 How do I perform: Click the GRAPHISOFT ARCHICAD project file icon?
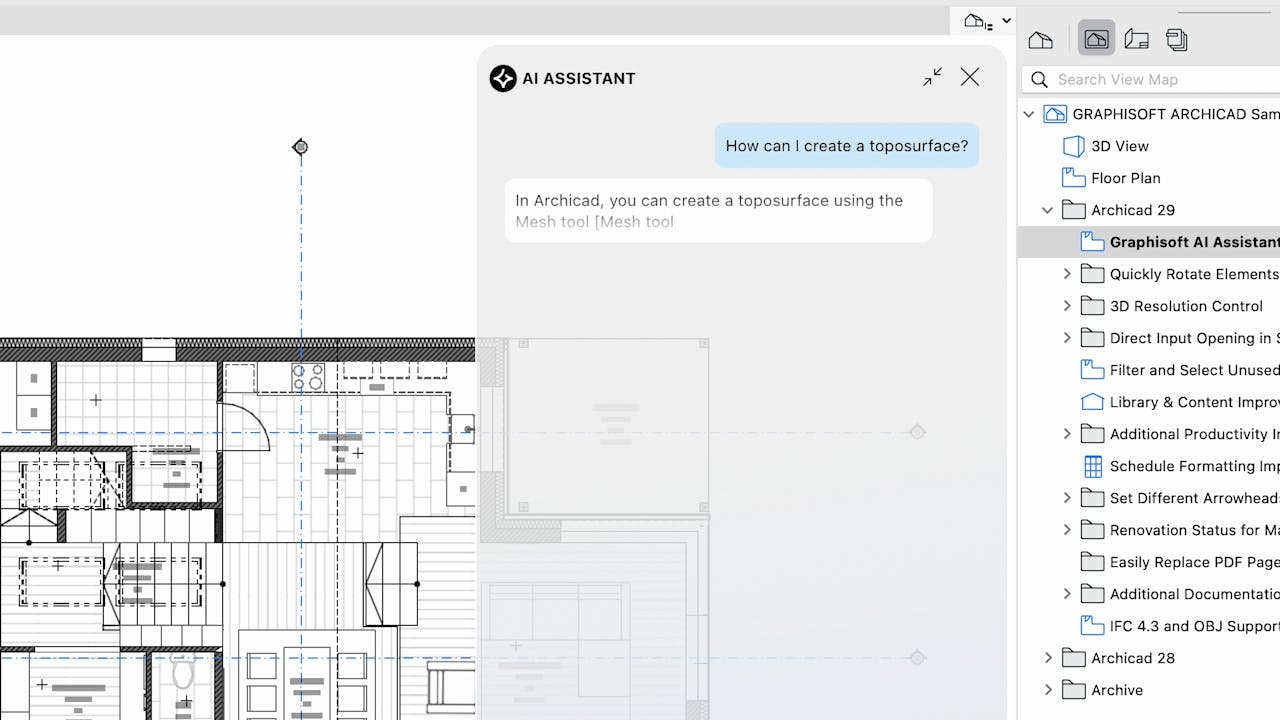(x=1055, y=114)
